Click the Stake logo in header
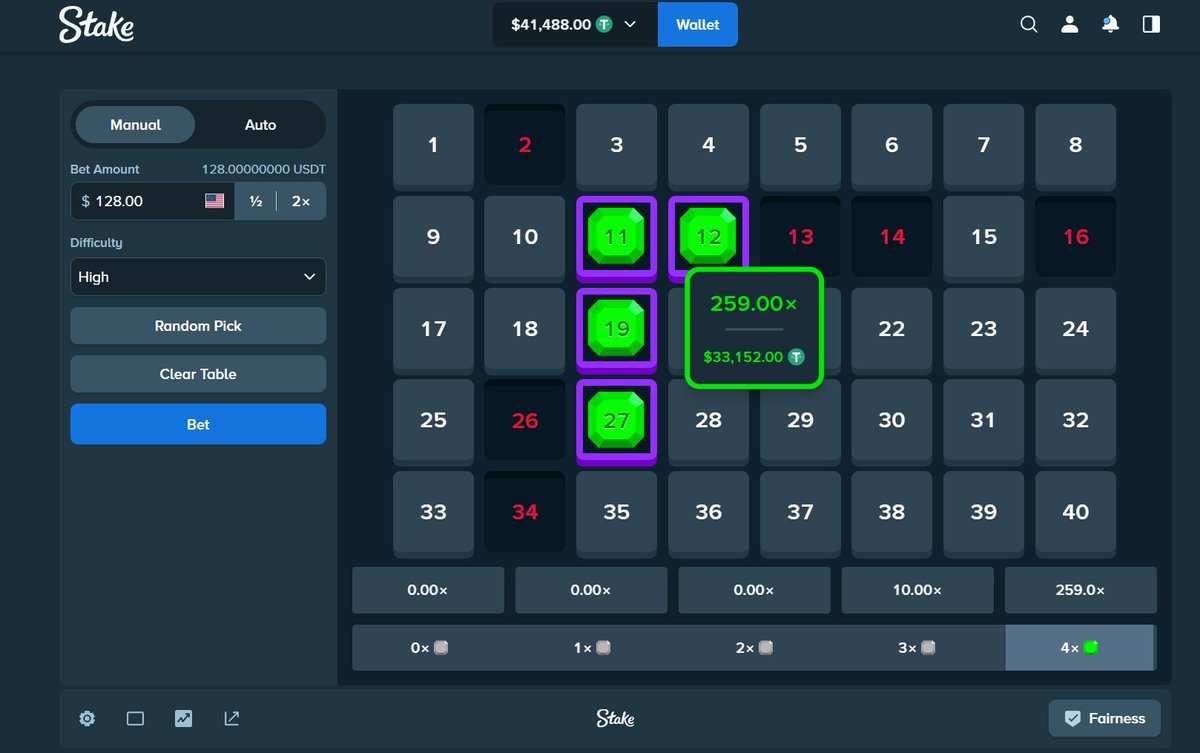Screen dimensions: 1200x753 96,24
